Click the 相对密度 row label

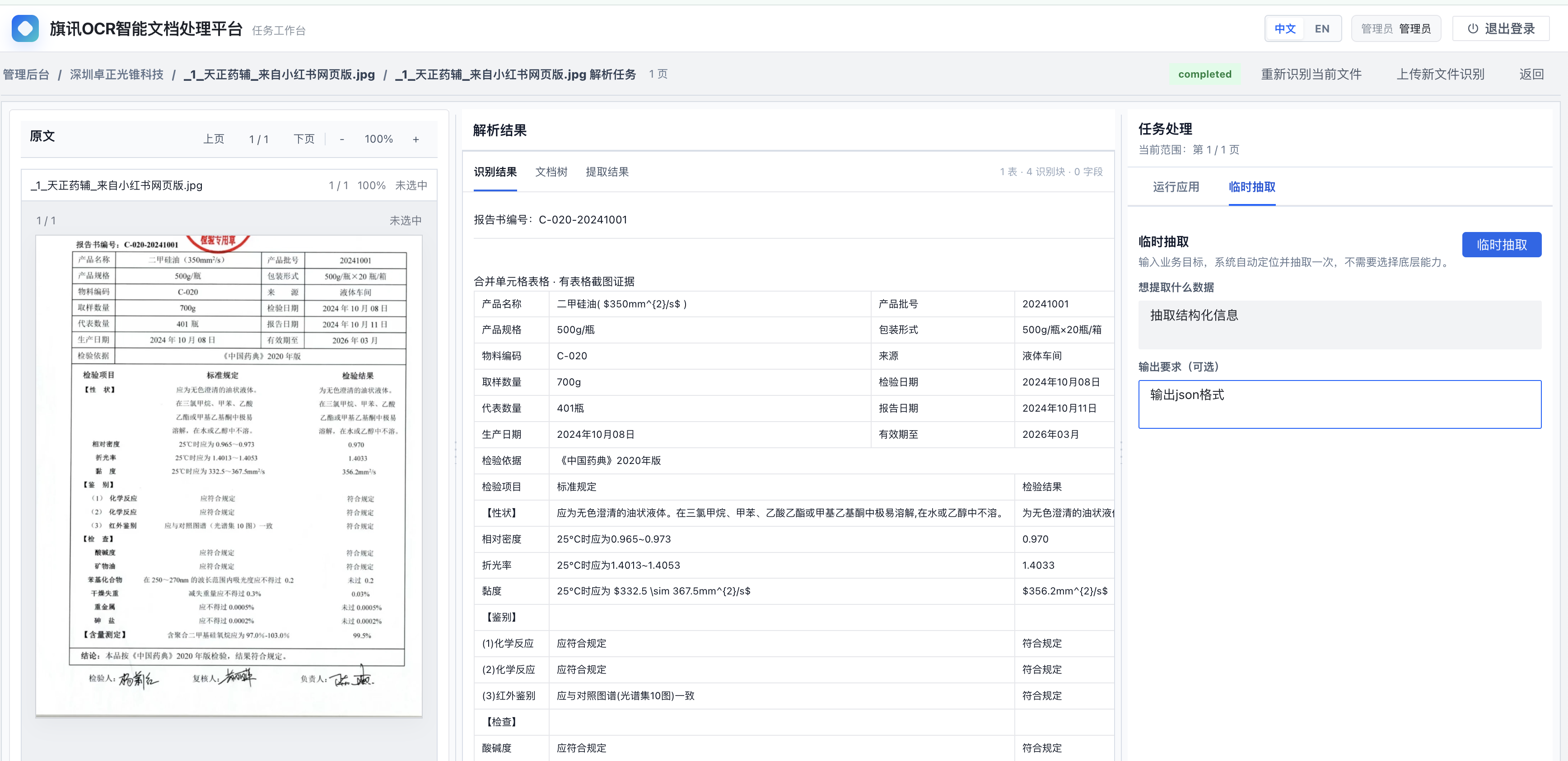point(511,539)
